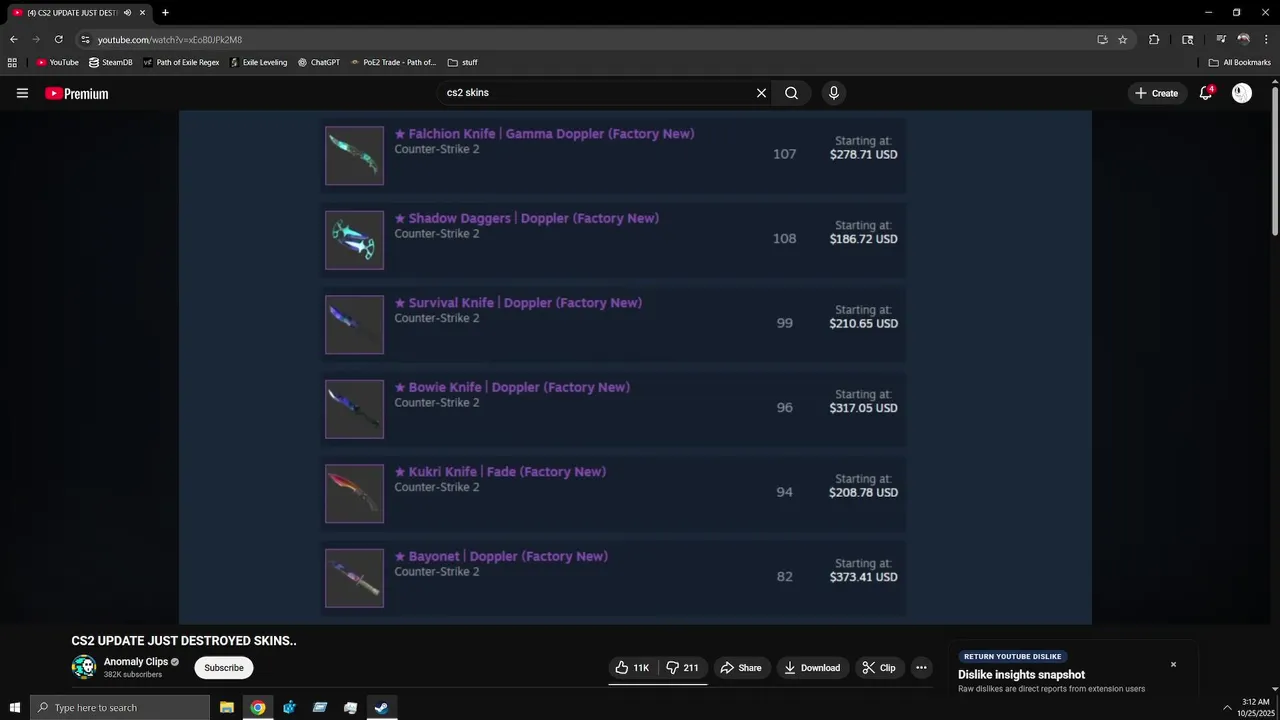Mute the tab via the speaker icon
The height and width of the screenshot is (720, 1280).
pyautogui.click(x=127, y=13)
